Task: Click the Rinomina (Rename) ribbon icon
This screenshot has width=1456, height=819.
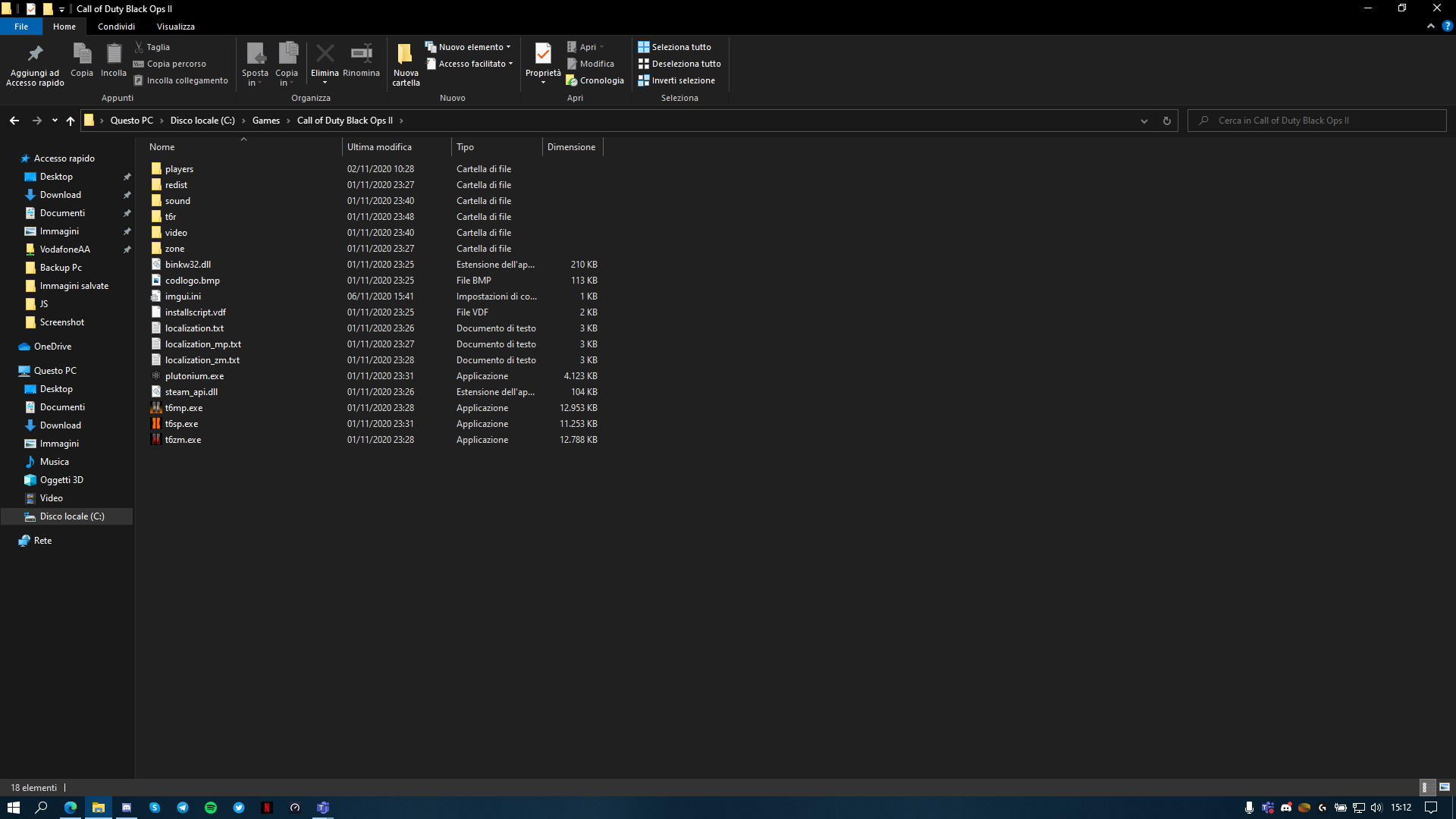Action: pos(361,55)
